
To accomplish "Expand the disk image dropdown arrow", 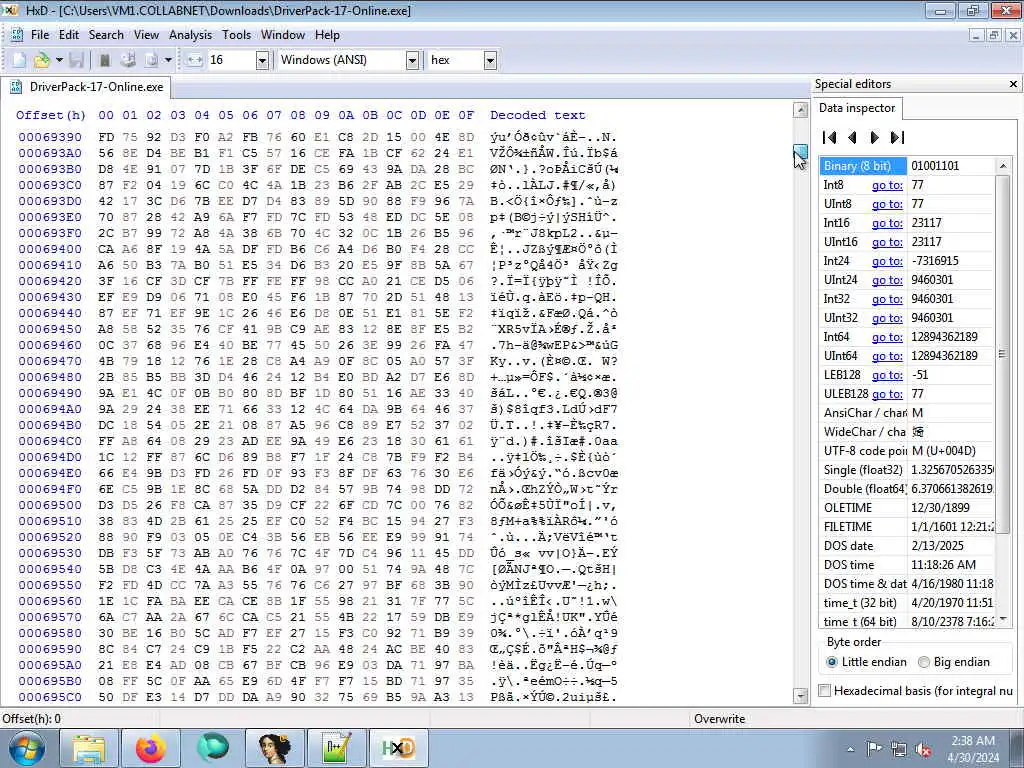I will (x=168, y=60).
